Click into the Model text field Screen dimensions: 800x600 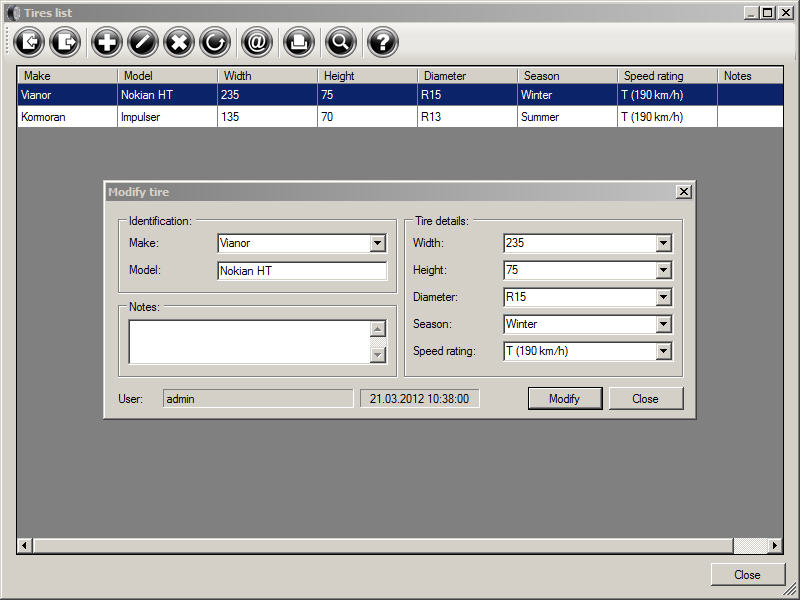(x=301, y=271)
